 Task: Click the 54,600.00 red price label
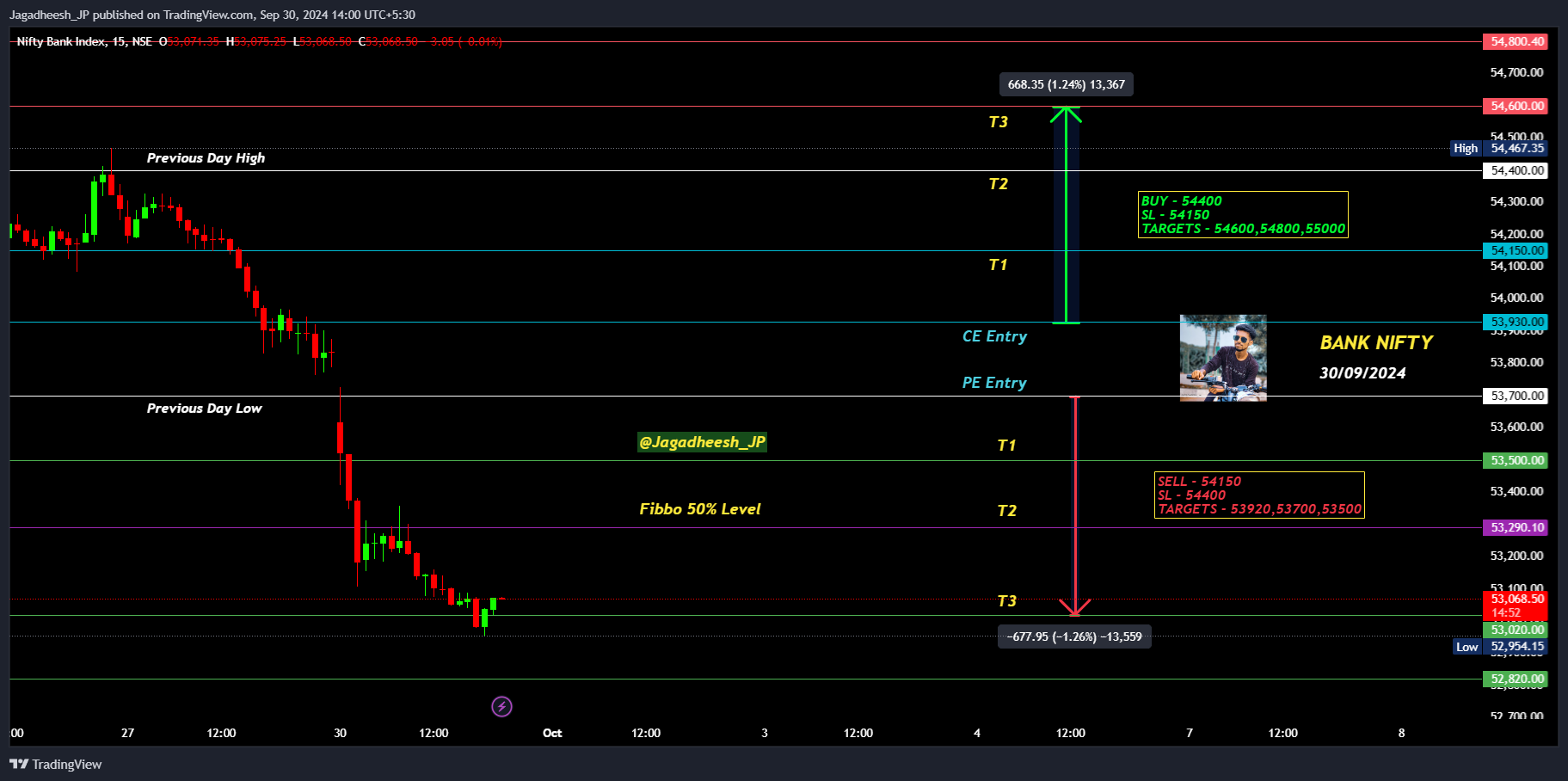point(1516,106)
